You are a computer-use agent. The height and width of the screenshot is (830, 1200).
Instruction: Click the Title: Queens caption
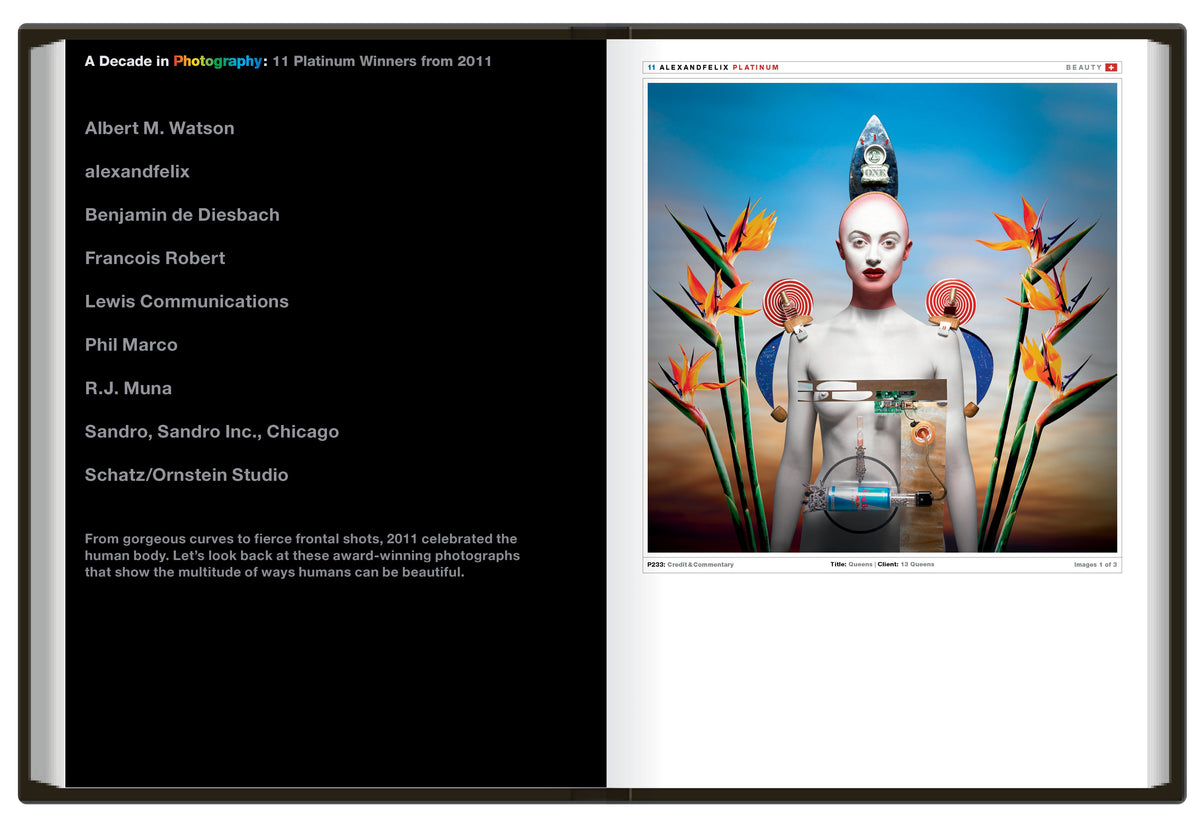pos(851,565)
